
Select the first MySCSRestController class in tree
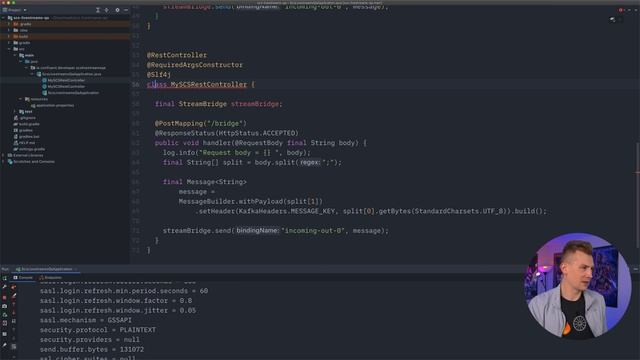click(63, 80)
